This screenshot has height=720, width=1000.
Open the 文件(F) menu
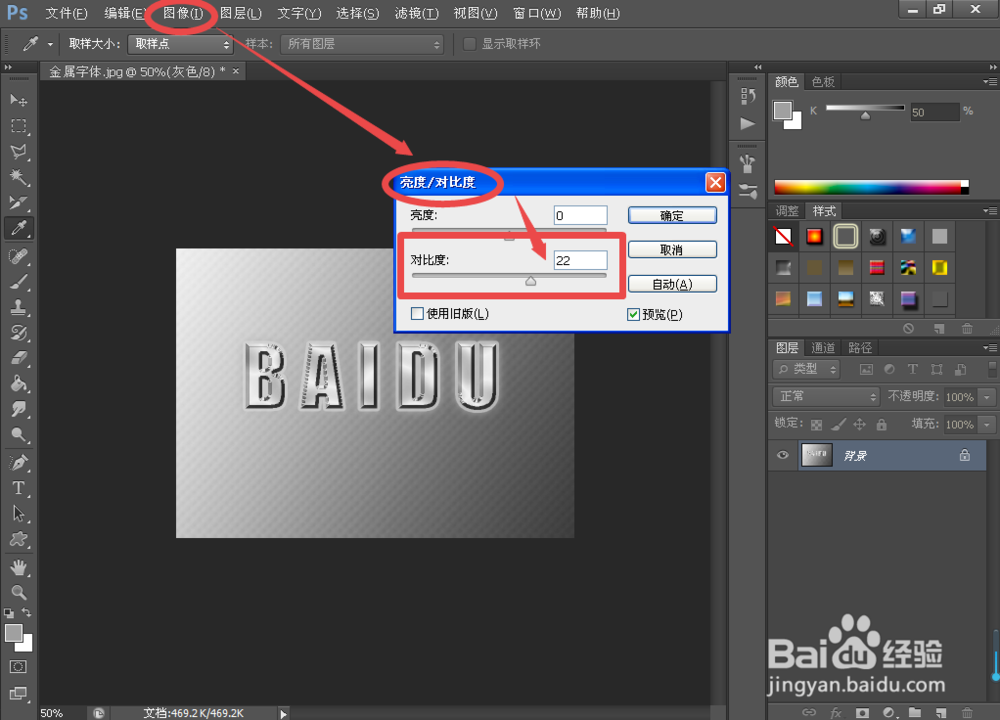pos(66,13)
